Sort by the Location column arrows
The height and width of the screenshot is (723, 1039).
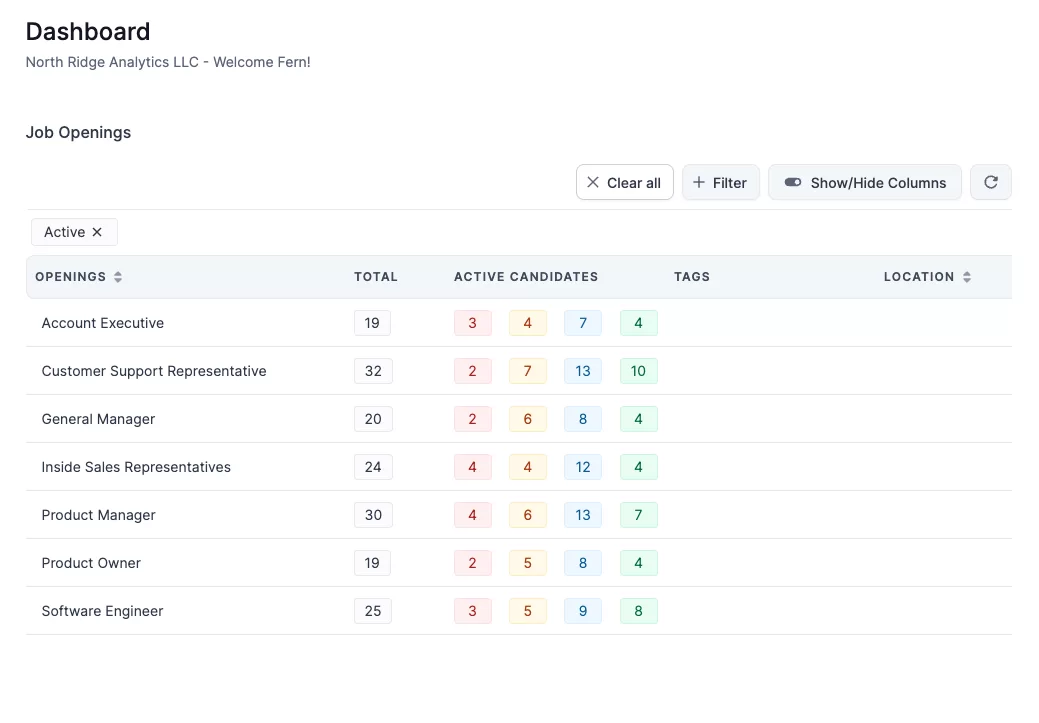(x=967, y=277)
